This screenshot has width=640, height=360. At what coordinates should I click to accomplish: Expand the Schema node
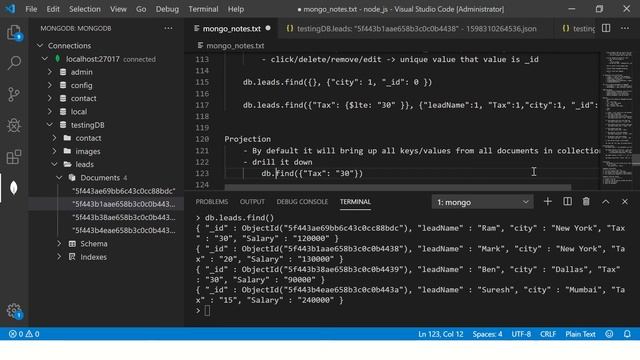[60, 244]
